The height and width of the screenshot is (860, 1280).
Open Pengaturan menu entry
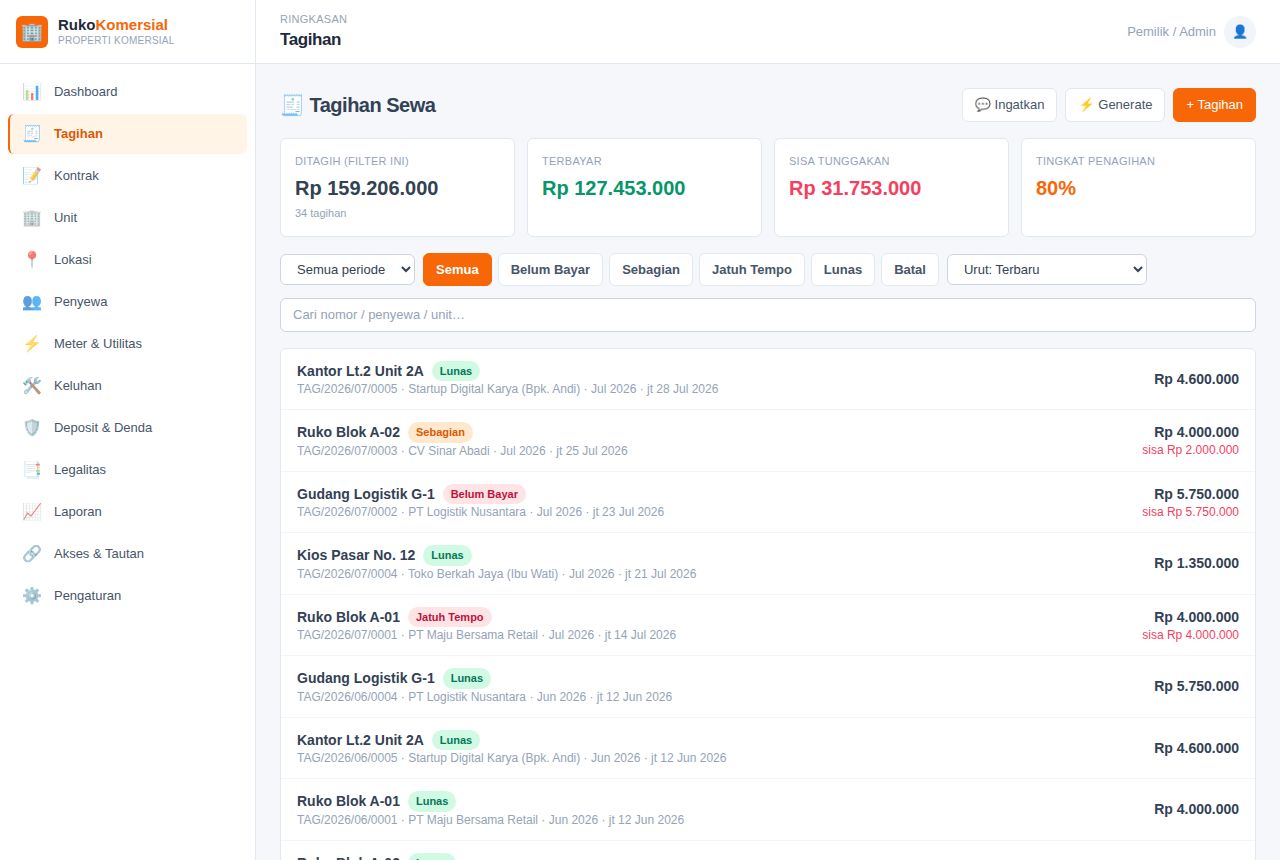pyautogui.click(x=127, y=596)
